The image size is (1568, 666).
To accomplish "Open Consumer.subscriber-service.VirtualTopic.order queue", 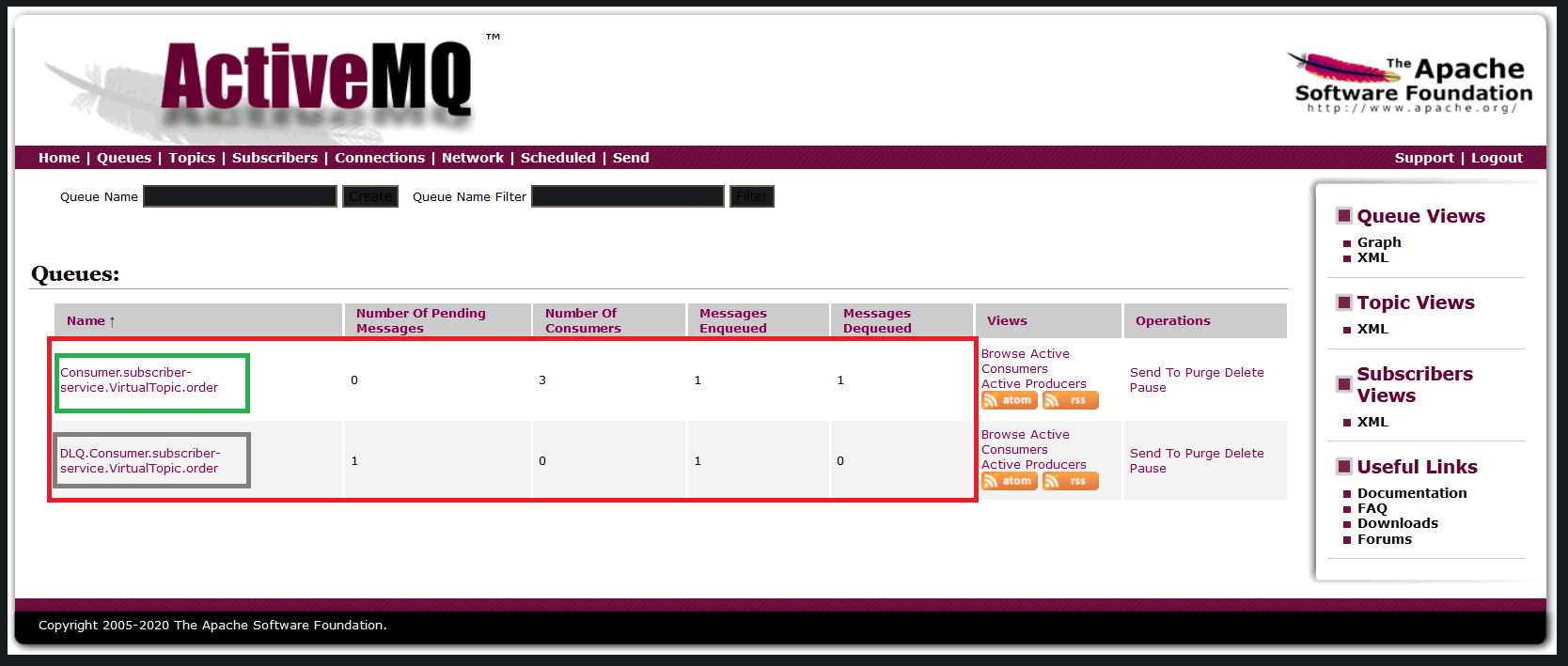I will point(139,380).
